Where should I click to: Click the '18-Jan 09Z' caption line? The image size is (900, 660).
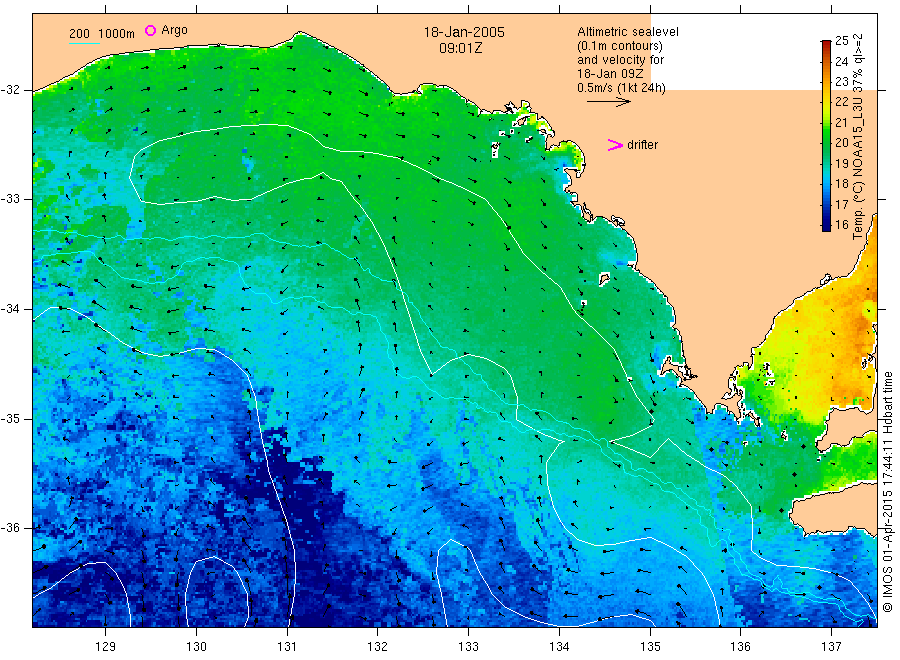click(610, 74)
